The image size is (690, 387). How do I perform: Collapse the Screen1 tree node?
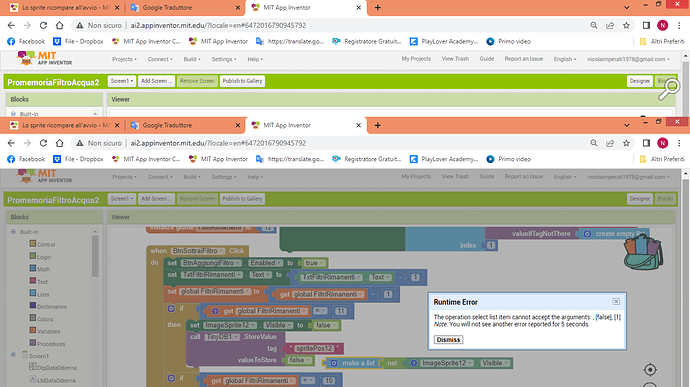pos(13,354)
